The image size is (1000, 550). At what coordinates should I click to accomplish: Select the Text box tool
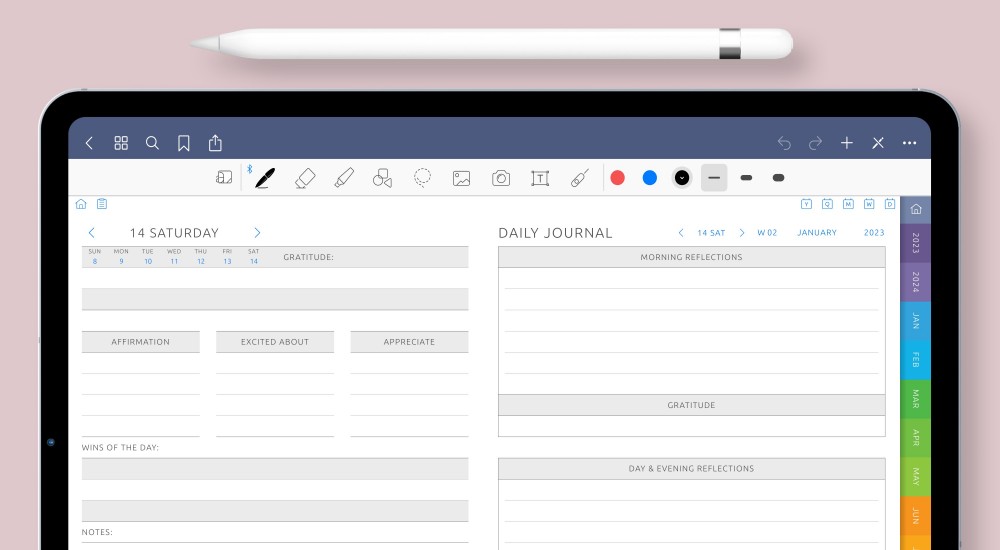tap(540, 178)
